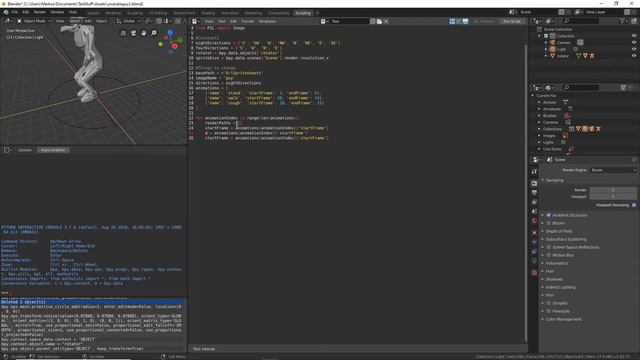640x360 pixels.
Task: Open the Templates menu in text editor
Action: 267,21
